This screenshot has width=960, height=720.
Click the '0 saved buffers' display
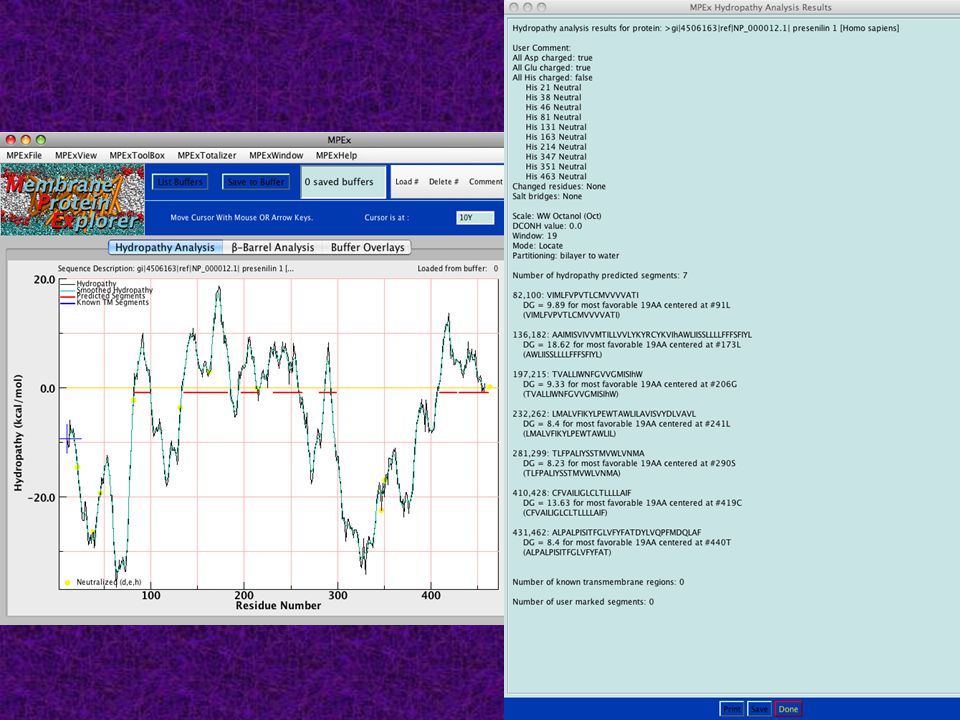point(343,182)
